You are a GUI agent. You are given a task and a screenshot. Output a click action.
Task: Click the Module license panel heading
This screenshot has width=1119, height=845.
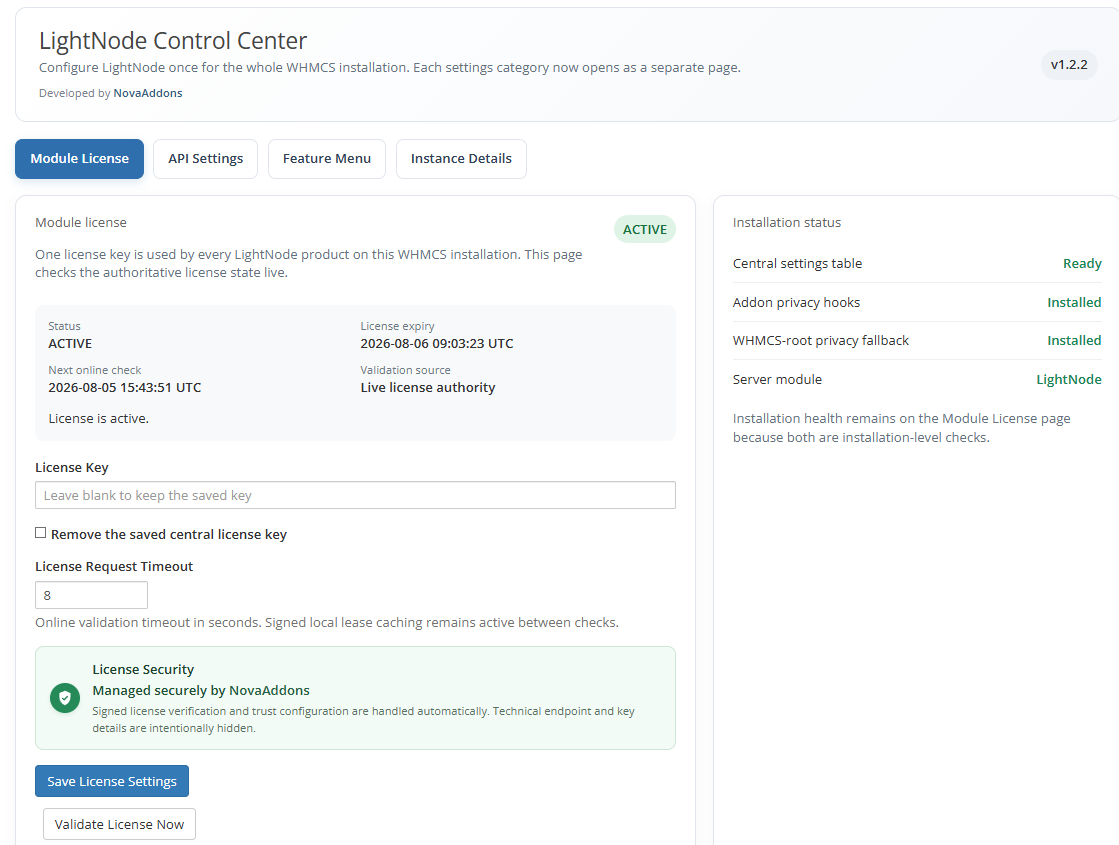[x=81, y=223]
